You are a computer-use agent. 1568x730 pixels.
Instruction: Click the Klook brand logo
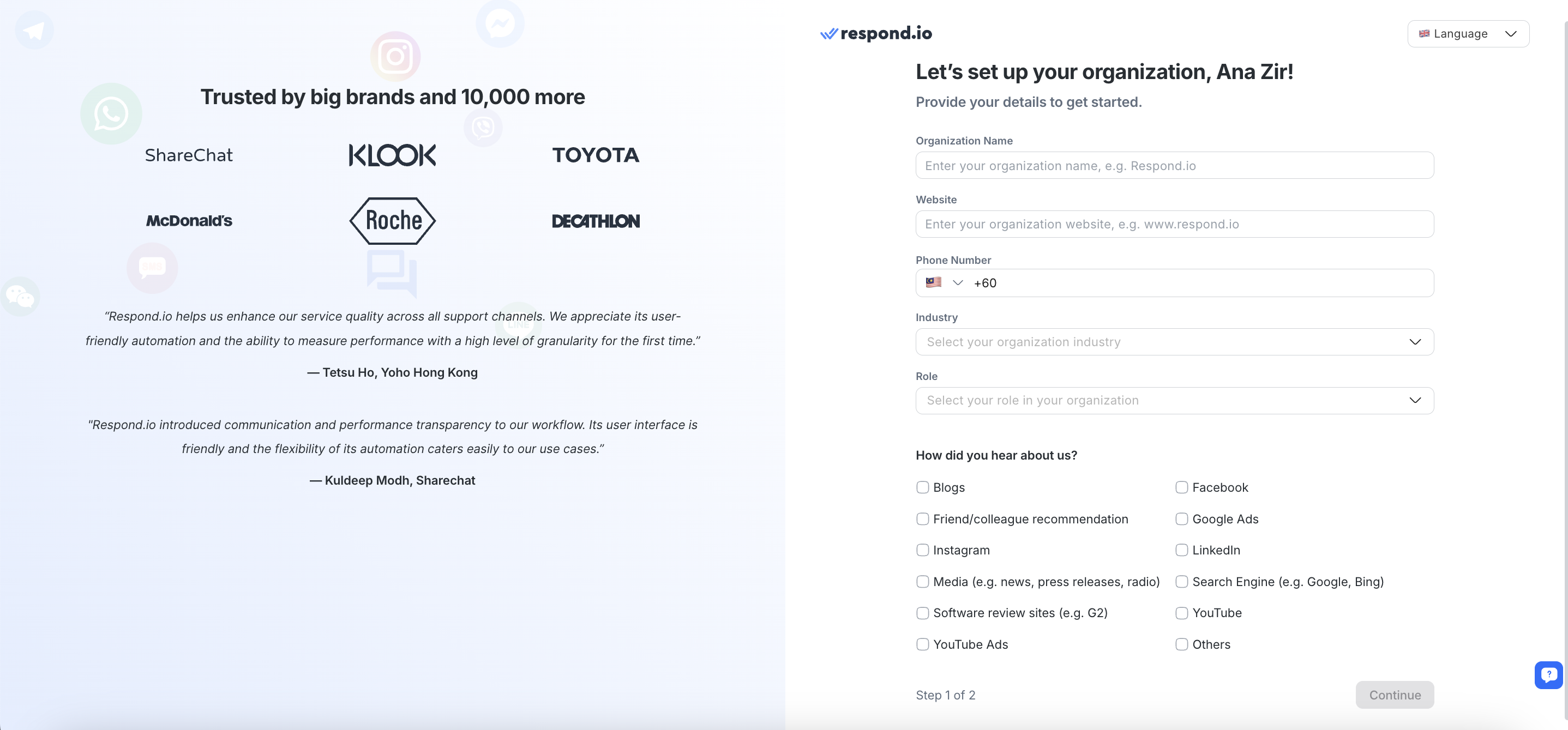pos(392,155)
